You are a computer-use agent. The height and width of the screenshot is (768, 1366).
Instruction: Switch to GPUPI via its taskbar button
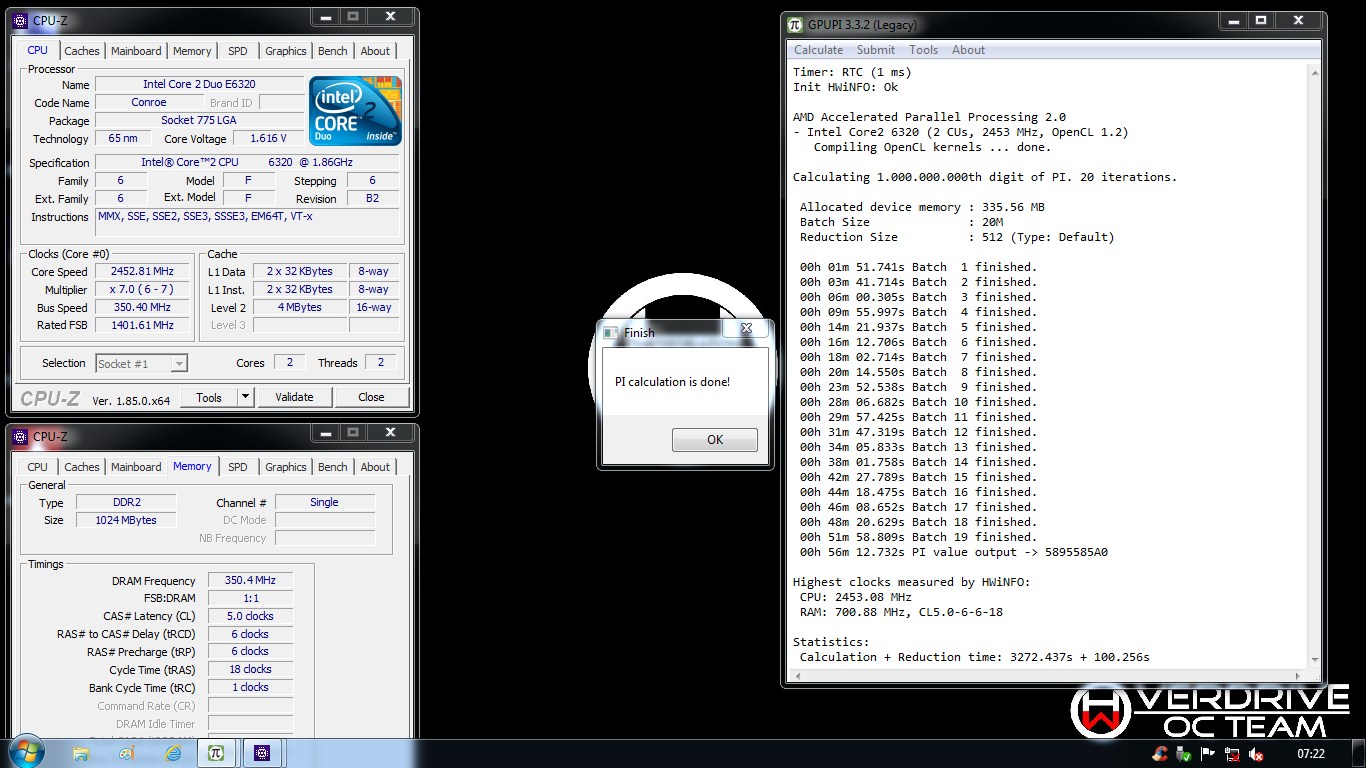click(x=215, y=753)
